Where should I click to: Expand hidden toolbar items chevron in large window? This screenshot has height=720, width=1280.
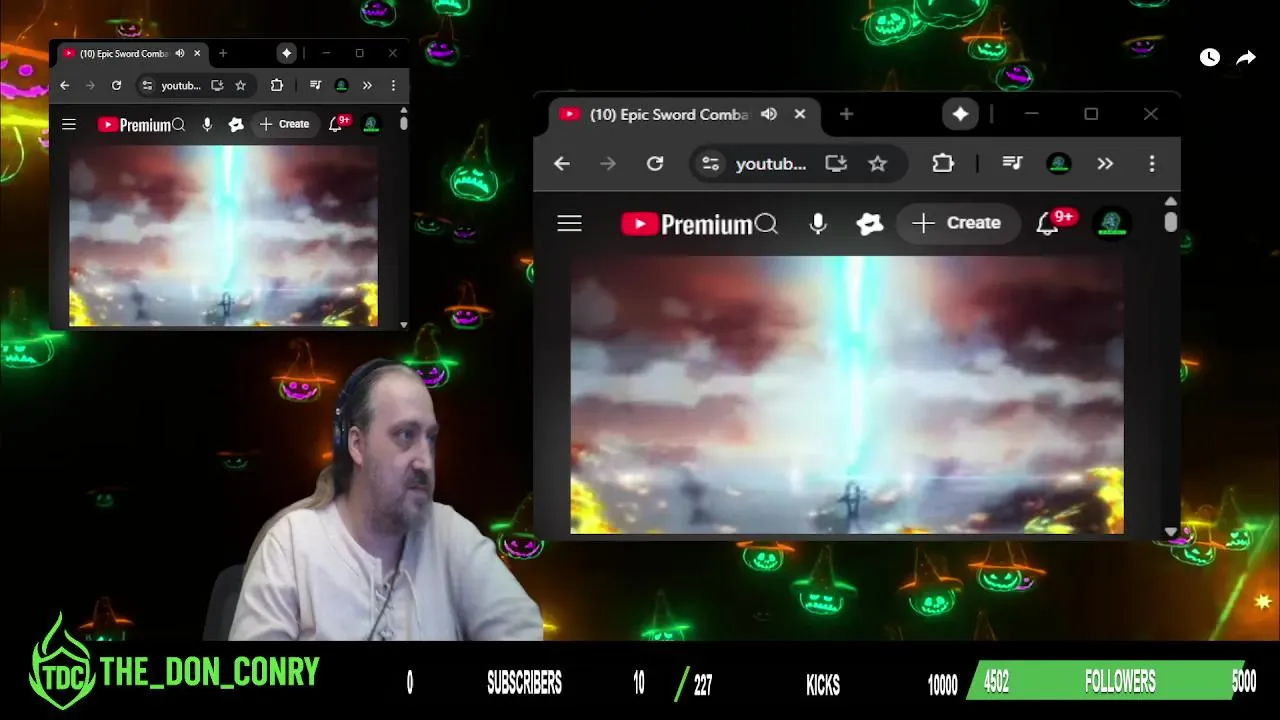point(1105,163)
